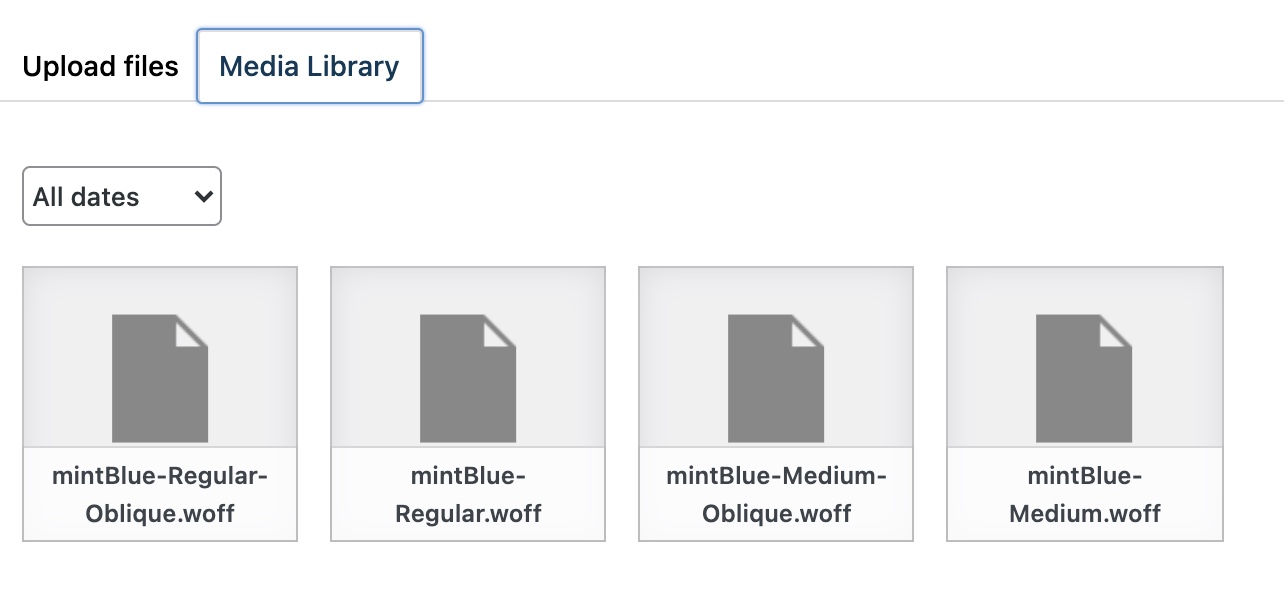Image resolution: width=1284 pixels, height=608 pixels.
Task: Click the mintBlue-Medium.woff filename label
Action: [1084, 495]
